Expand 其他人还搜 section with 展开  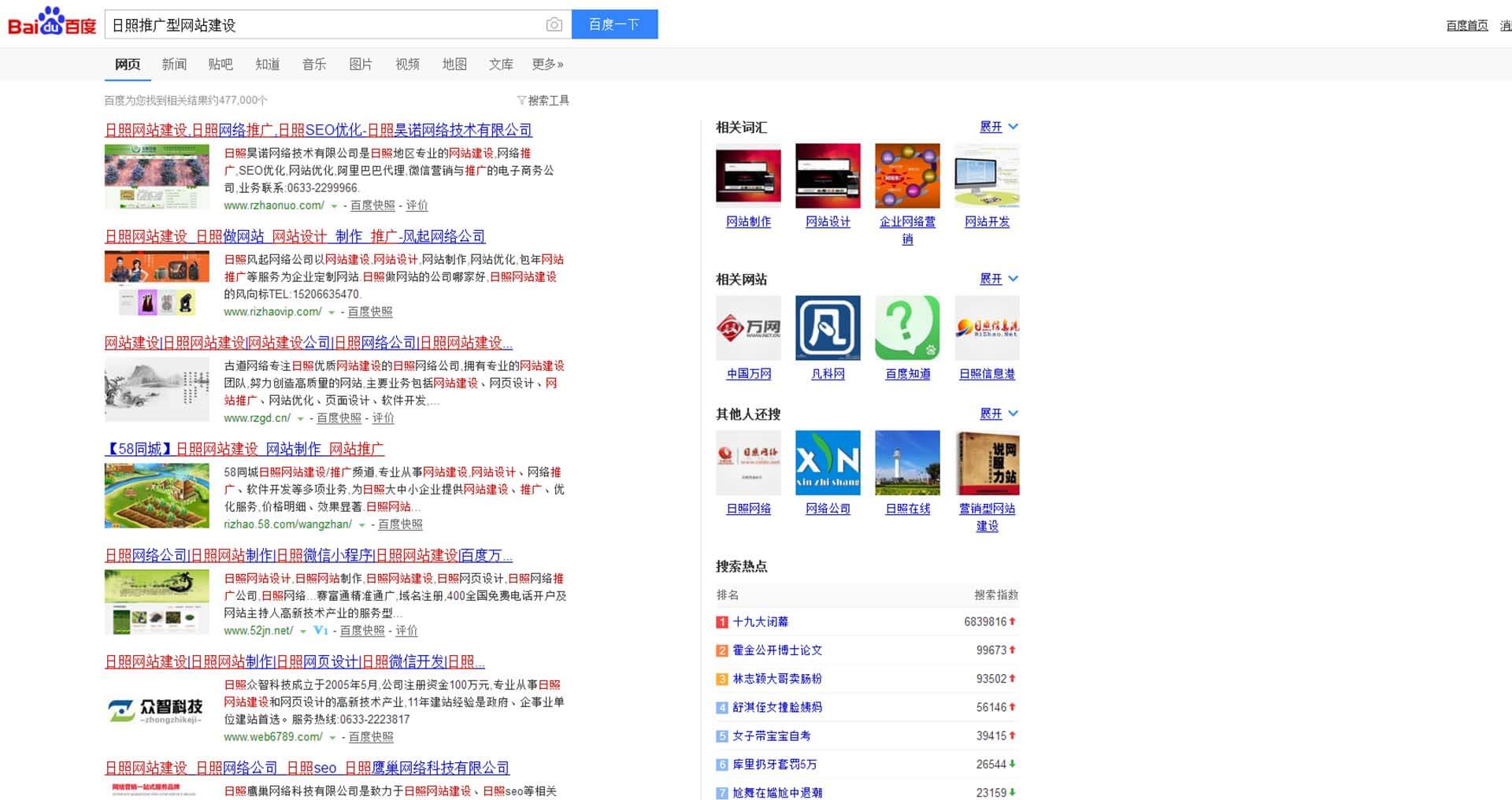[999, 413]
